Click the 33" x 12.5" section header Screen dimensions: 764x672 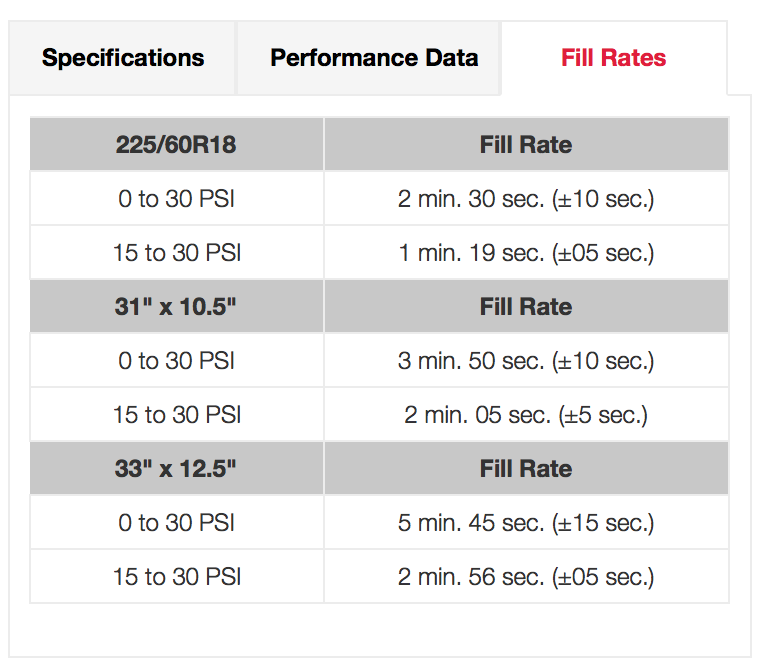tap(177, 469)
